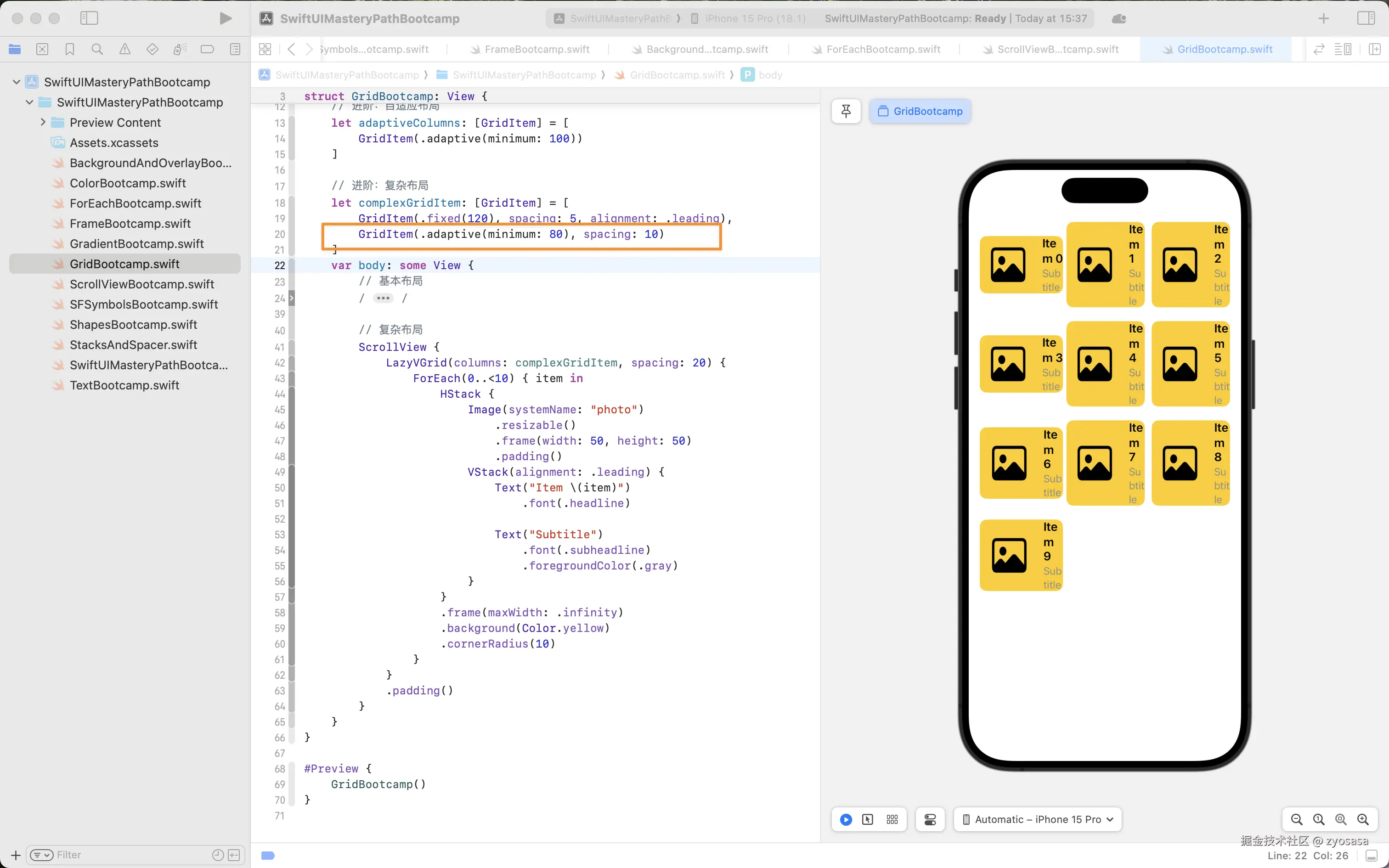The height and width of the screenshot is (868, 1389).
Task: Pin the preview with the pin icon
Action: [x=846, y=111]
